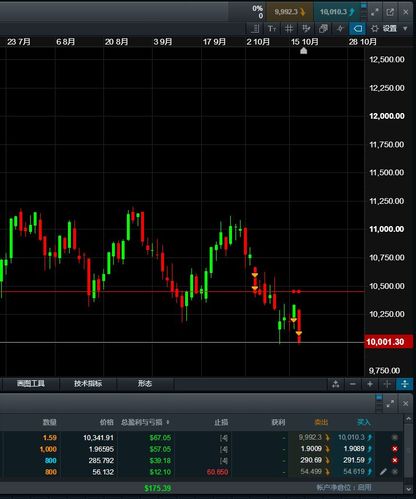Zoom out the chart with minus icon

(353, 384)
